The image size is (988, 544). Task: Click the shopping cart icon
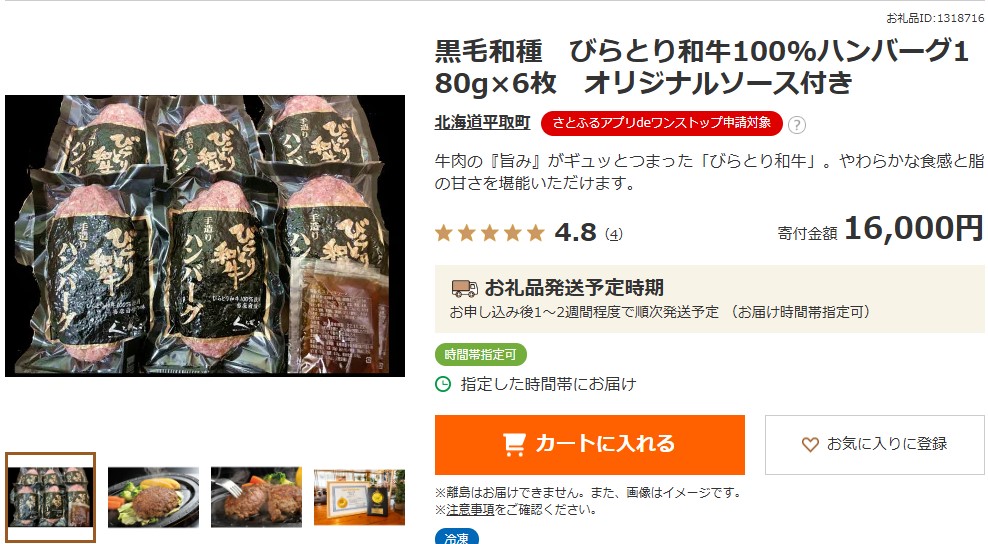pos(514,444)
